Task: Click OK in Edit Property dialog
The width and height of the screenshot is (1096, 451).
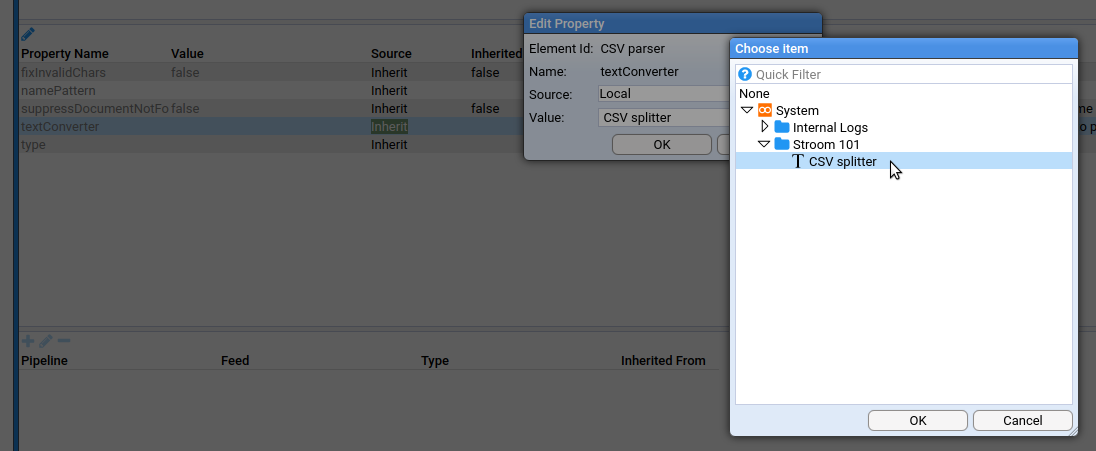Action: tap(661, 144)
